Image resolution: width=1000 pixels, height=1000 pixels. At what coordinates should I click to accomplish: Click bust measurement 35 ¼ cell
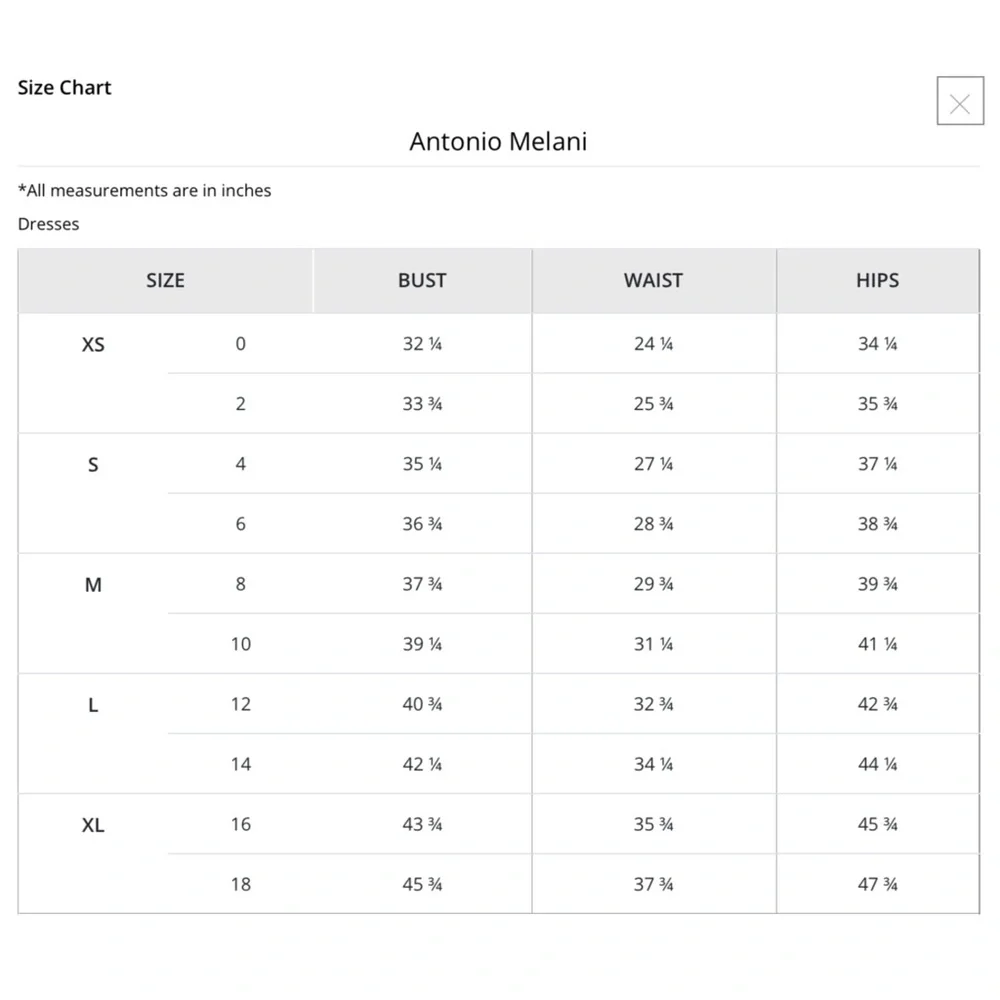tap(422, 464)
